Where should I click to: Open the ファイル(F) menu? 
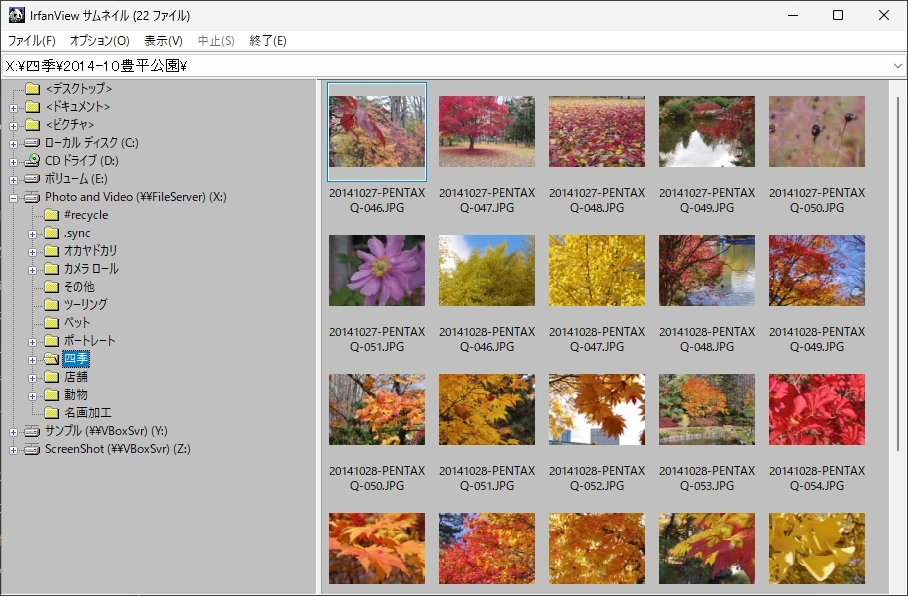coord(31,41)
